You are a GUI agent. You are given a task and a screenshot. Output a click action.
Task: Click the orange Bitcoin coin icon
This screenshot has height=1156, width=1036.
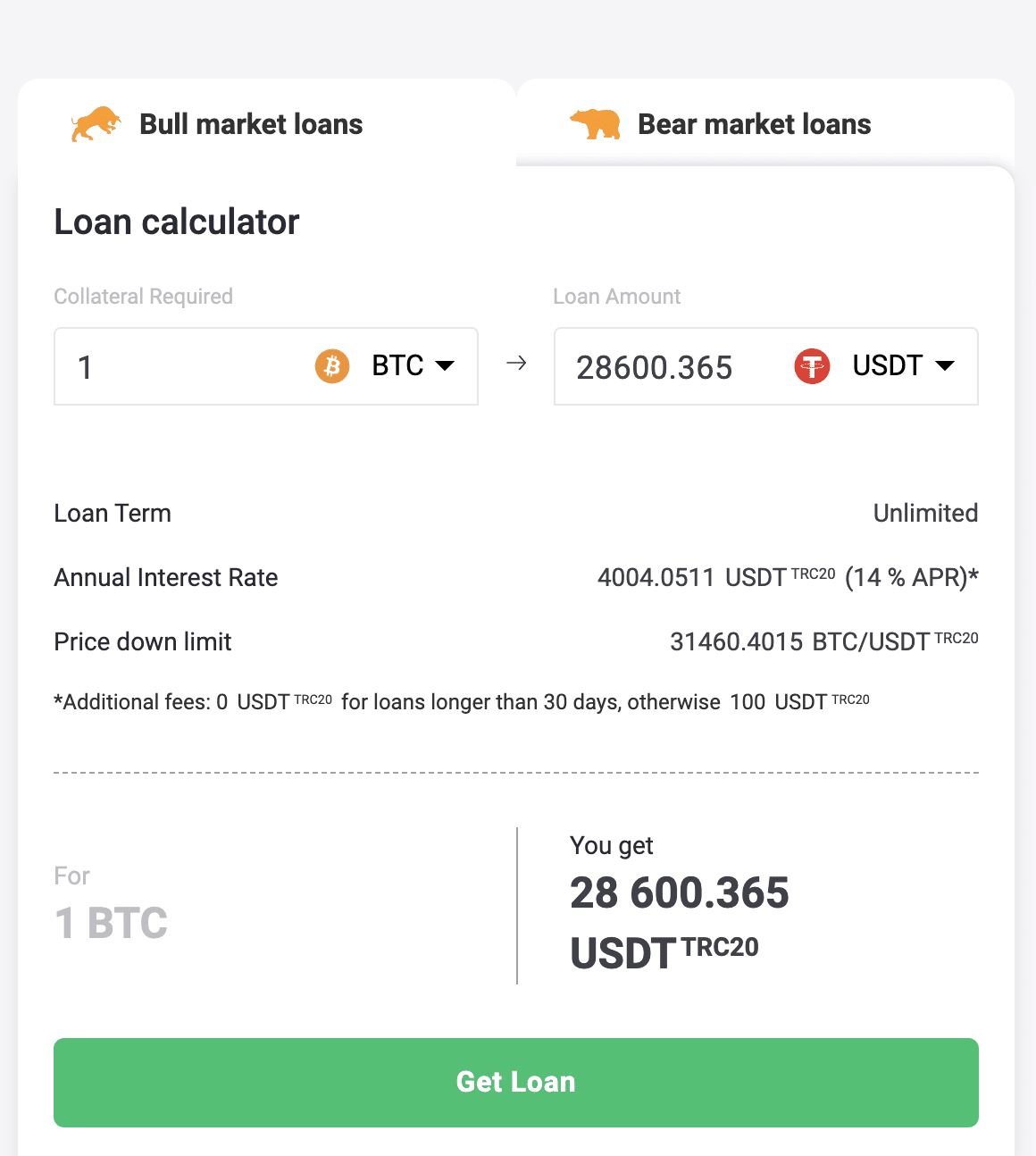(332, 366)
